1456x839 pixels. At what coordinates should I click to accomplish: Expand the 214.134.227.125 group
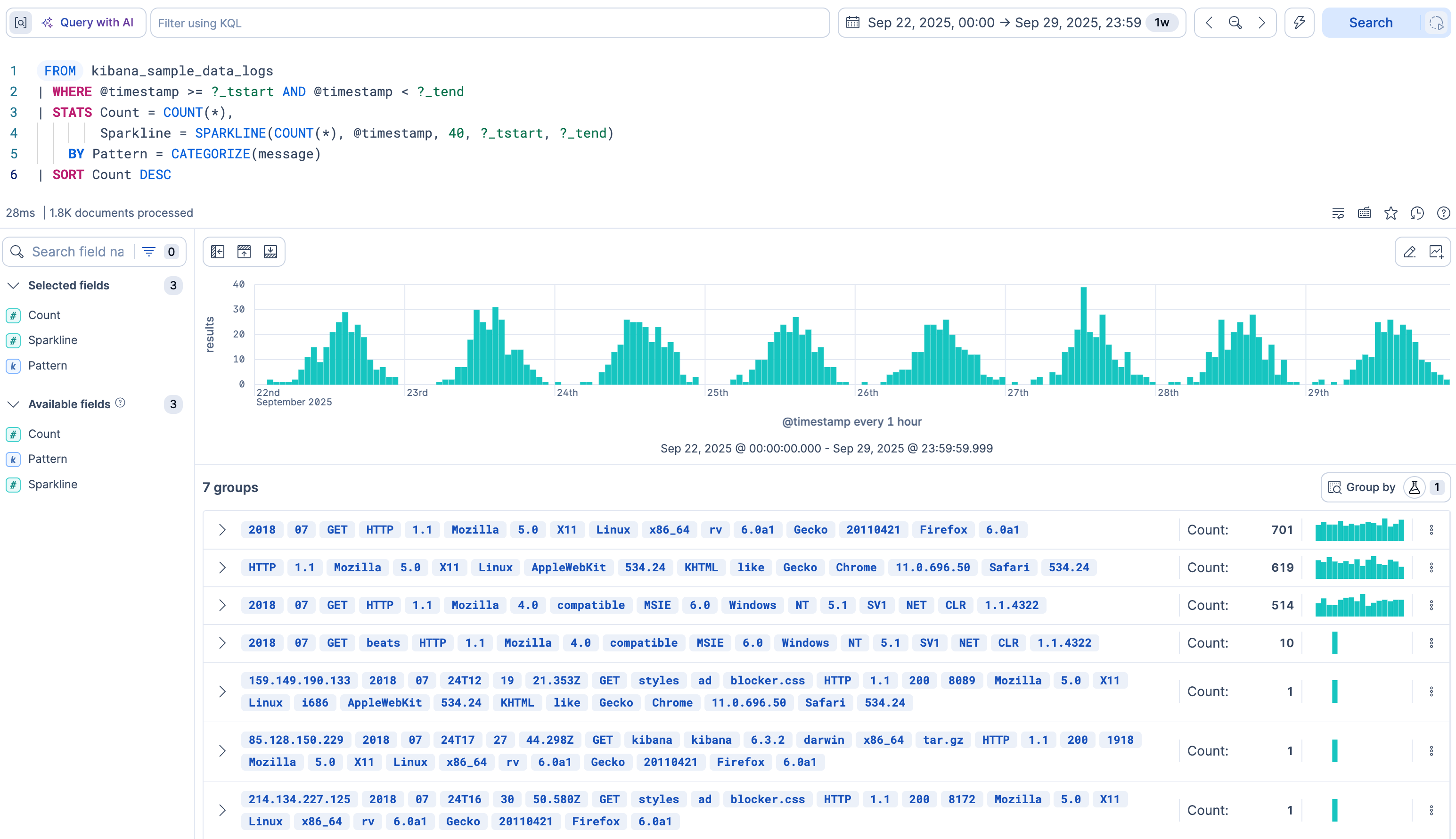click(222, 810)
